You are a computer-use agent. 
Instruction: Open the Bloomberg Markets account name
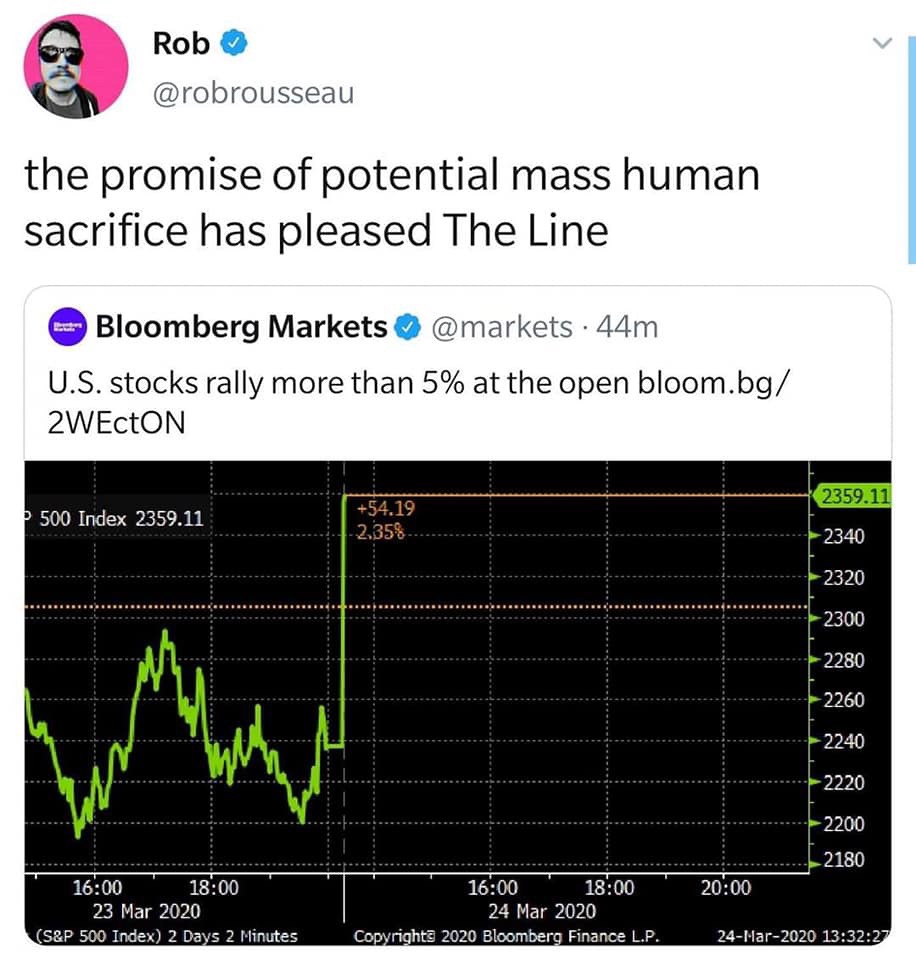click(240, 327)
